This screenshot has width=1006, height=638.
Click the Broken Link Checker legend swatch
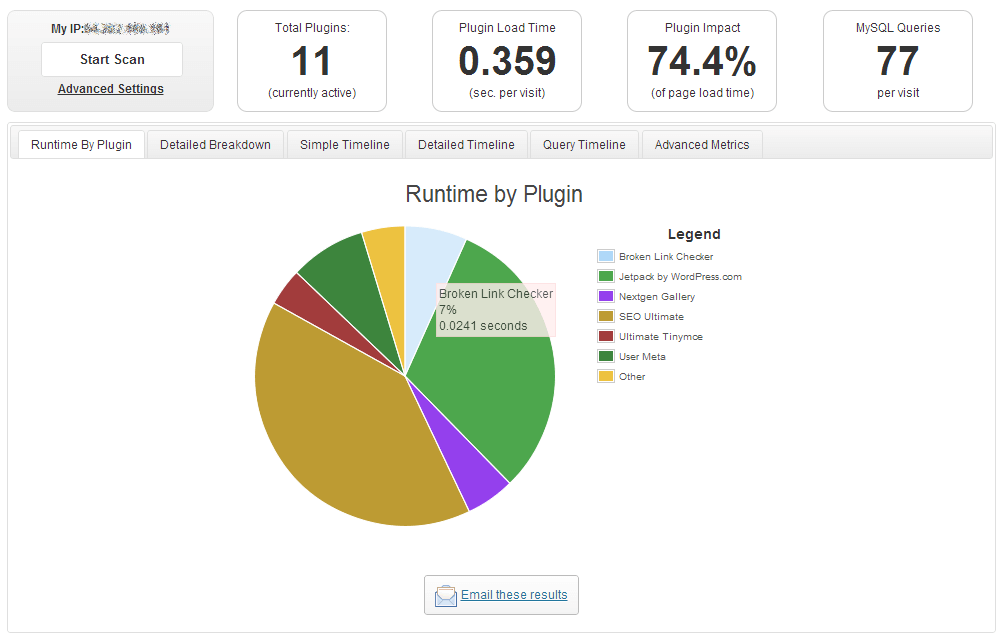604,256
